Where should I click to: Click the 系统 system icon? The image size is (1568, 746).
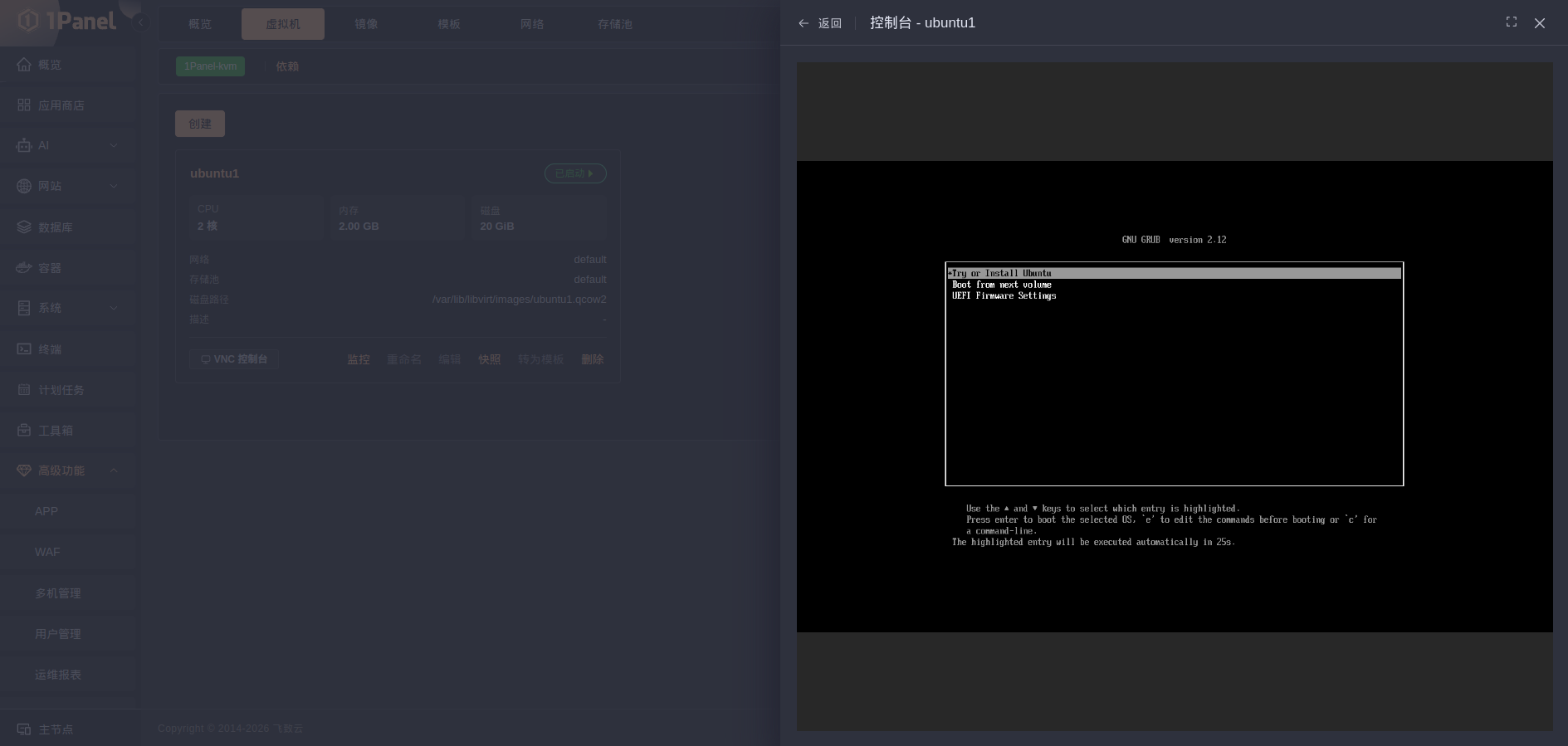coord(24,308)
